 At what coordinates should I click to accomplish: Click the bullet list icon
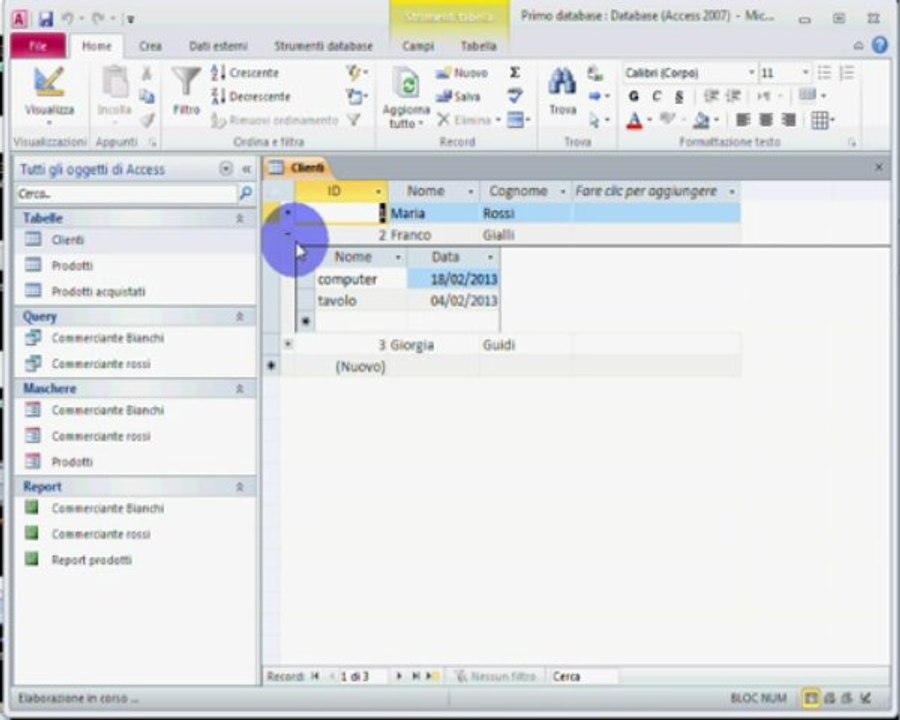click(x=824, y=72)
